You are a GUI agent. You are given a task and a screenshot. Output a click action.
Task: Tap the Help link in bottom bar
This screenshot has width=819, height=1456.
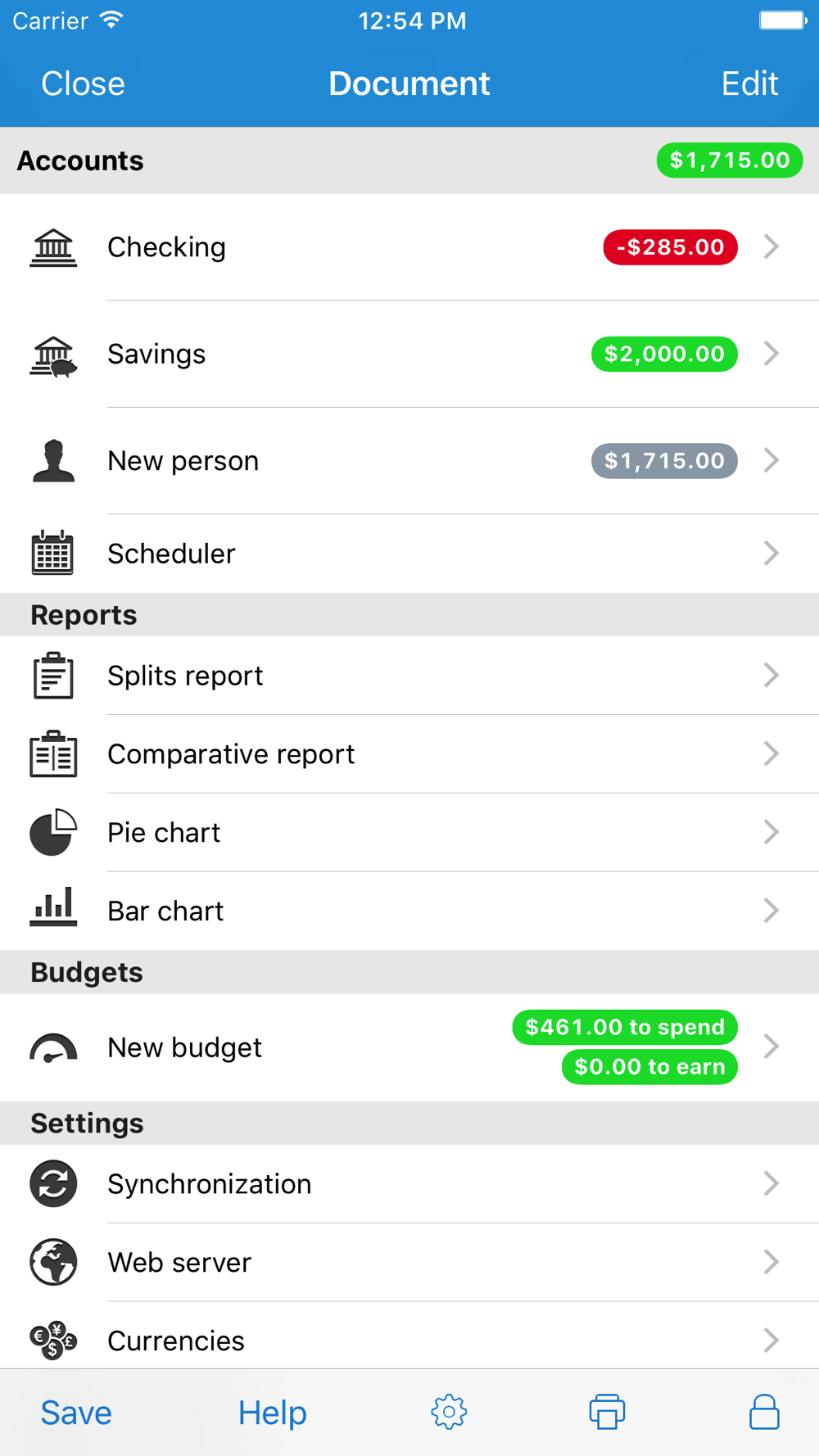[x=273, y=1413]
